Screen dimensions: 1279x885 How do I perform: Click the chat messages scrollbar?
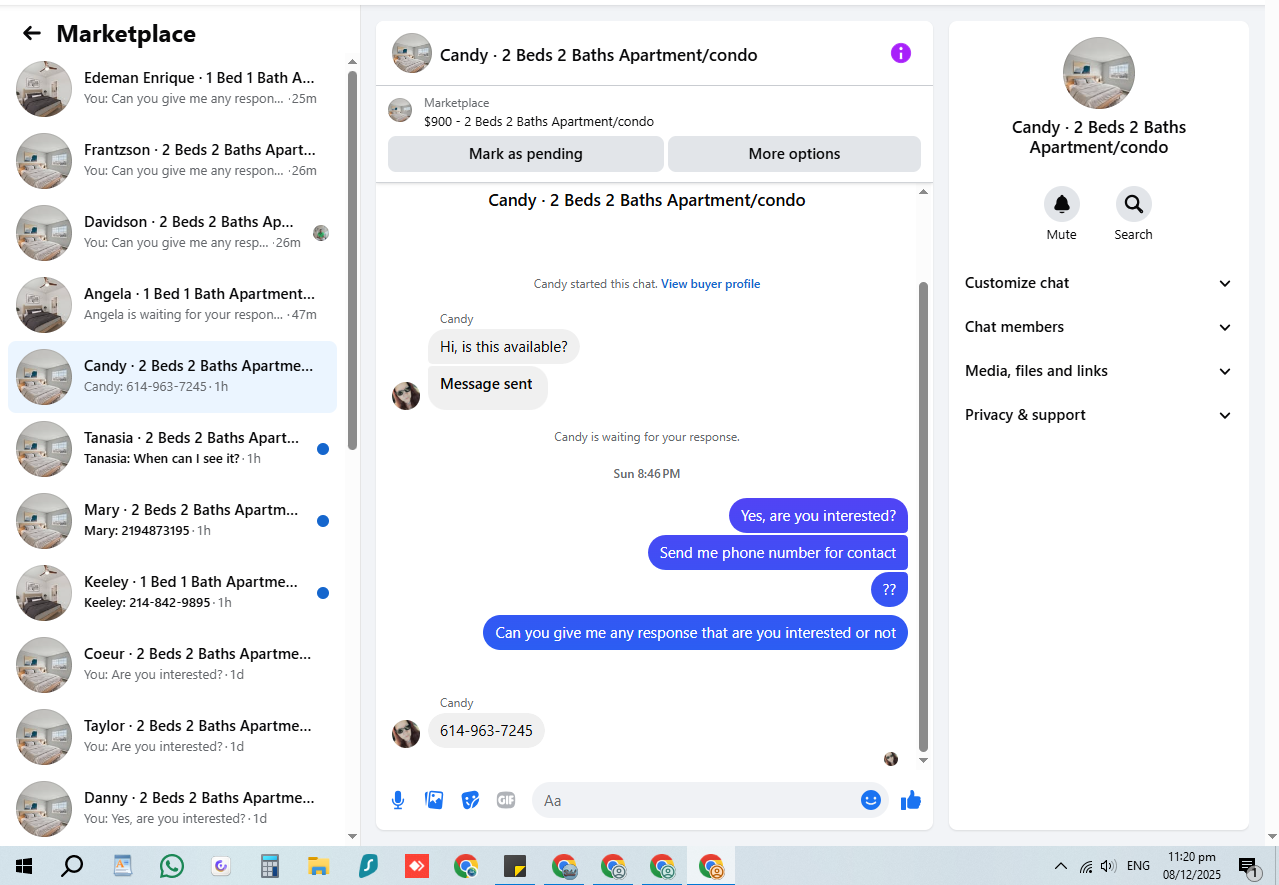923,516
